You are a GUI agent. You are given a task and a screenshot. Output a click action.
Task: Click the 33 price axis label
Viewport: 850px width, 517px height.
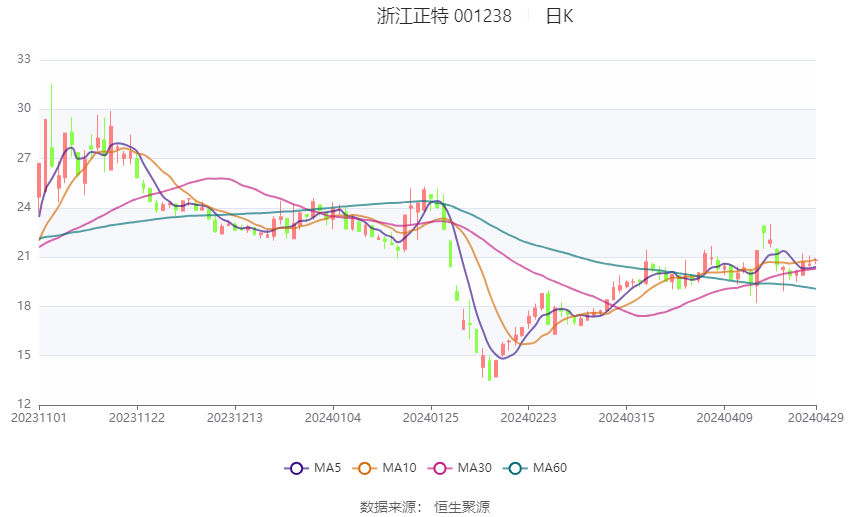click(x=24, y=60)
